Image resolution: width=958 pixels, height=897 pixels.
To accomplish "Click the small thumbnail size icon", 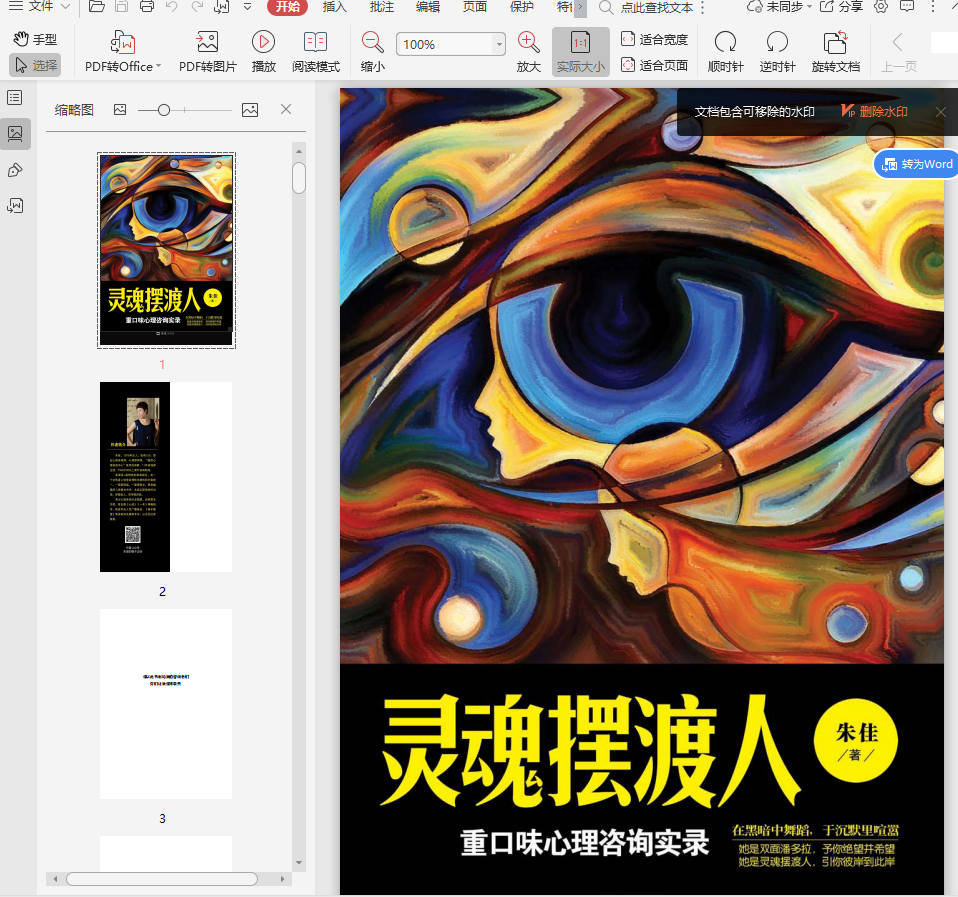I will 120,110.
